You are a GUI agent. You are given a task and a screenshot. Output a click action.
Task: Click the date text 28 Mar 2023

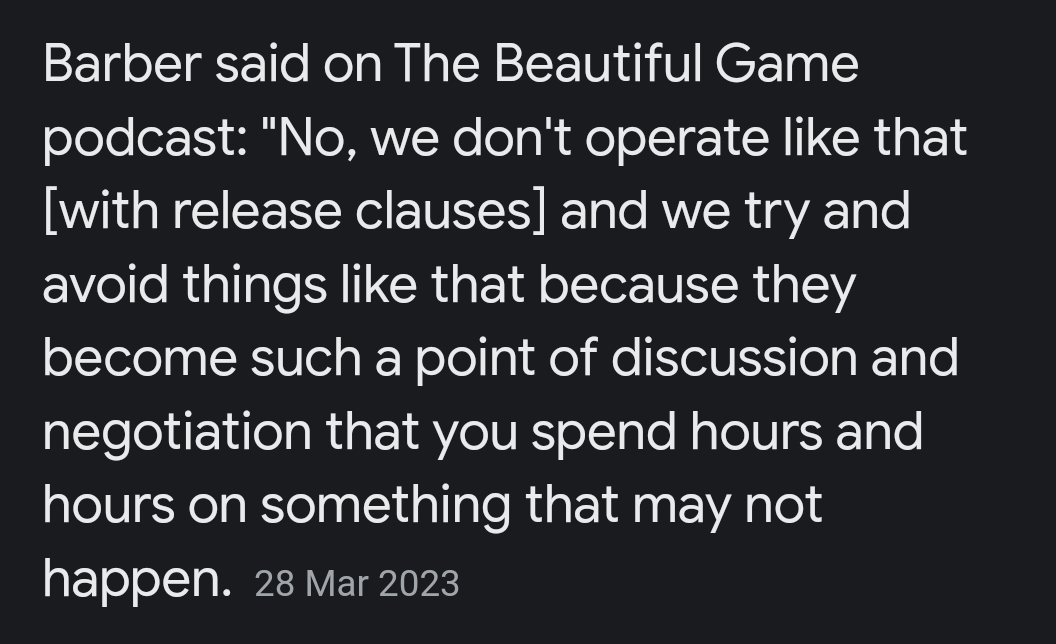(x=357, y=583)
